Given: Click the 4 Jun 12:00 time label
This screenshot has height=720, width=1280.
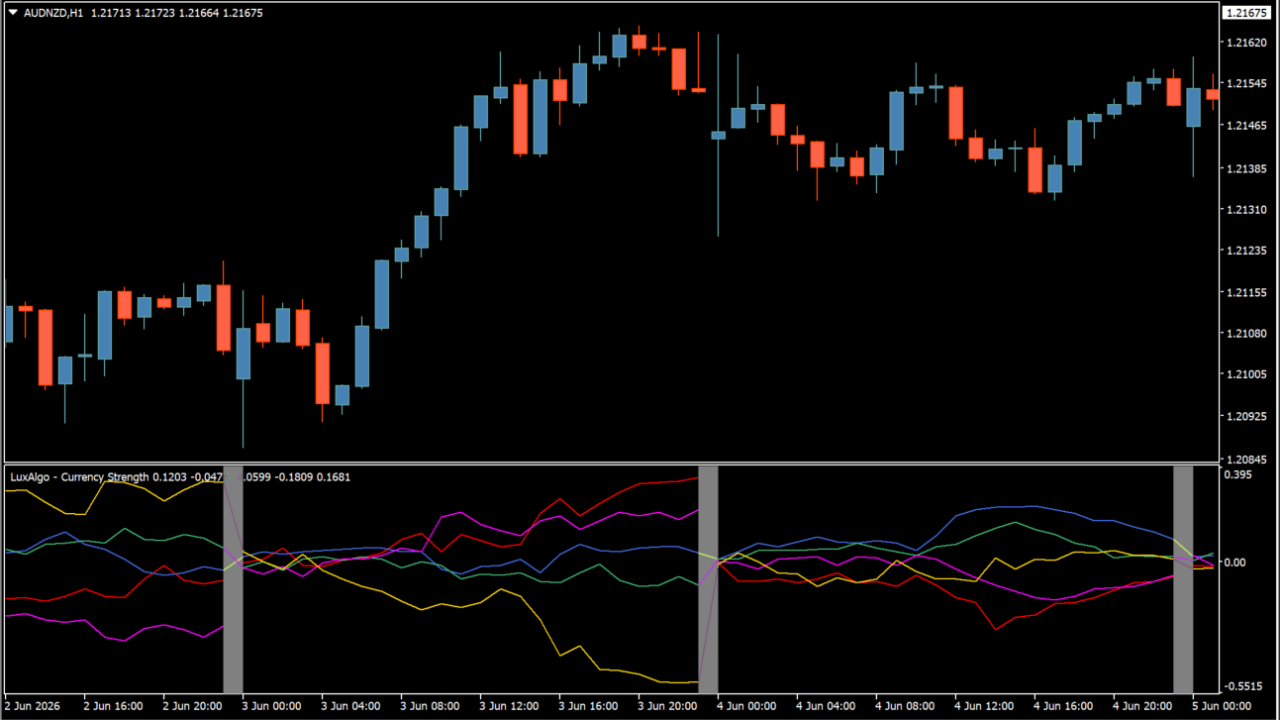Looking at the screenshot, I should 984,706.
